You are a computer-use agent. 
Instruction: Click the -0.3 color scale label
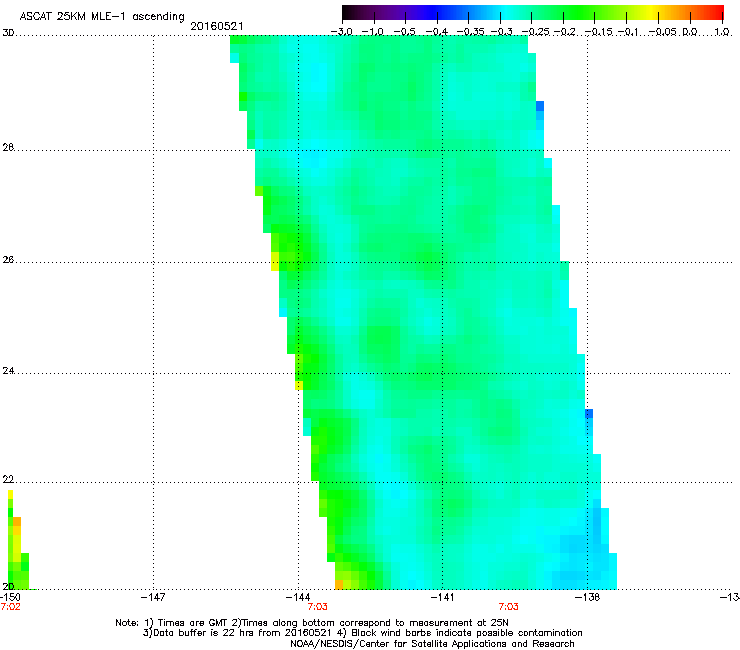(x=502, y=32)
